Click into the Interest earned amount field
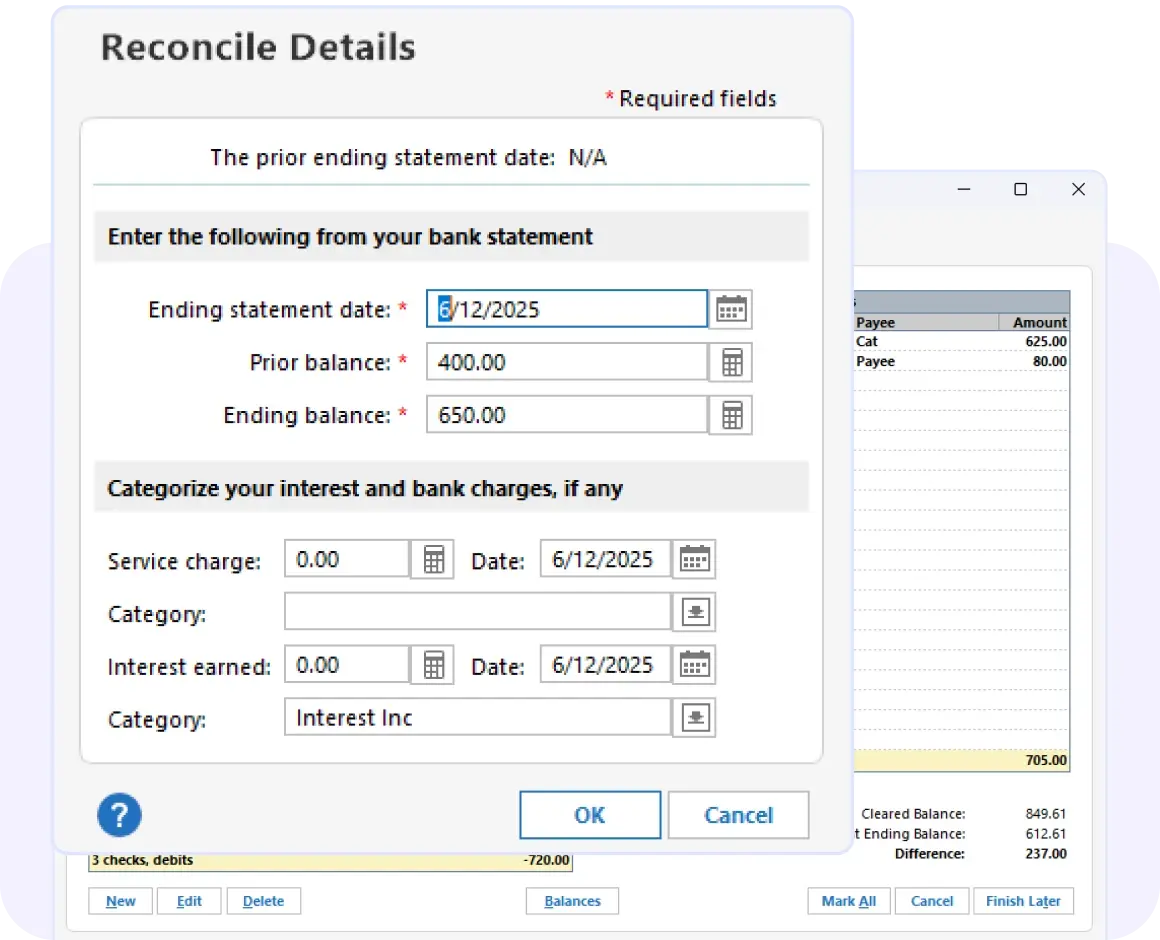The image size is (1160, 940). [x=345, y=664]
